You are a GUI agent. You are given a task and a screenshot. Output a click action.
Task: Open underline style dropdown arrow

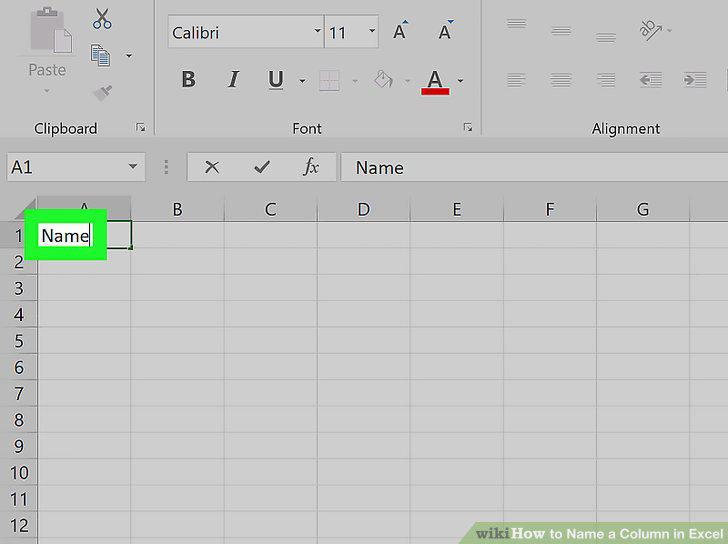point(302,81)
